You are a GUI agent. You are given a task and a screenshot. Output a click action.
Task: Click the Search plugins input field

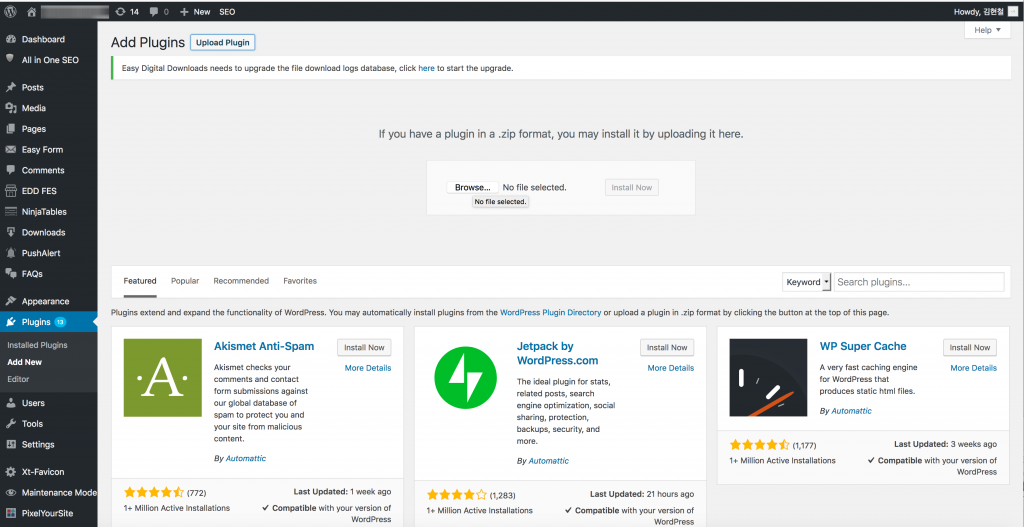tap(919, 282)
